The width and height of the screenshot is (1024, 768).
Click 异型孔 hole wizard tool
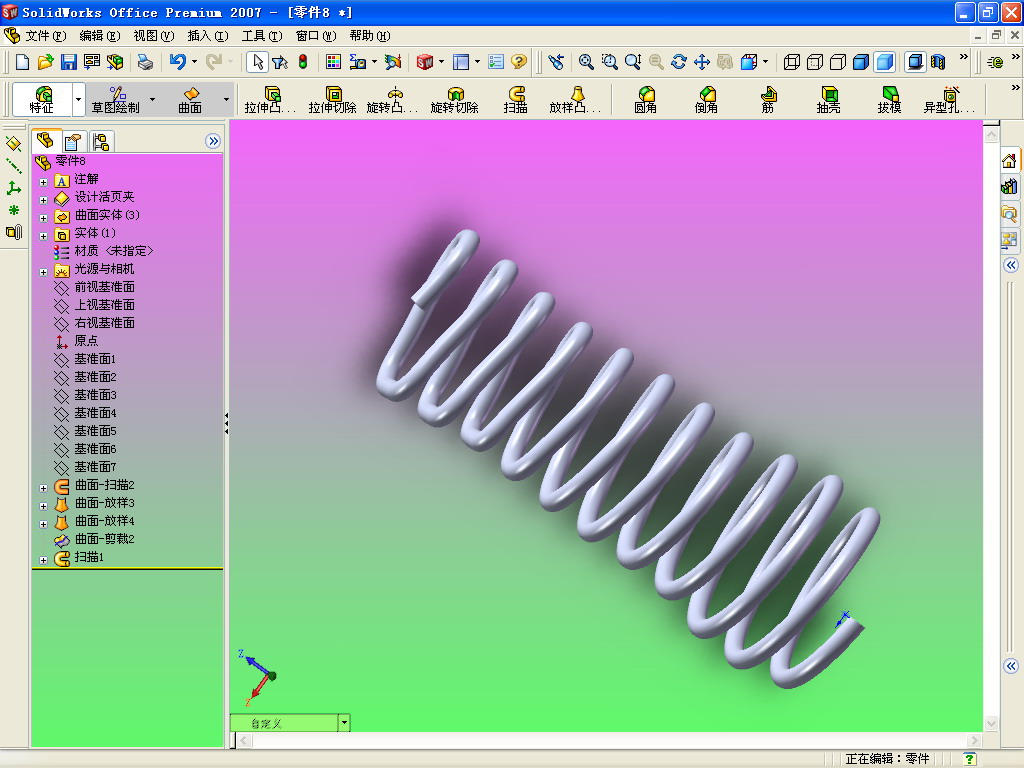[949, 99]
